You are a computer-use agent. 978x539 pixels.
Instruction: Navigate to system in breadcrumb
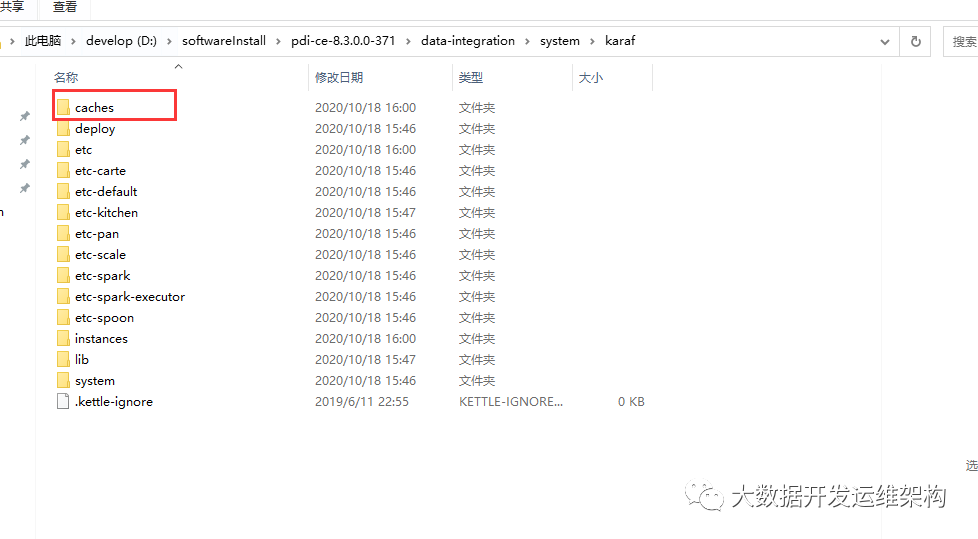(x=559, y=41)
